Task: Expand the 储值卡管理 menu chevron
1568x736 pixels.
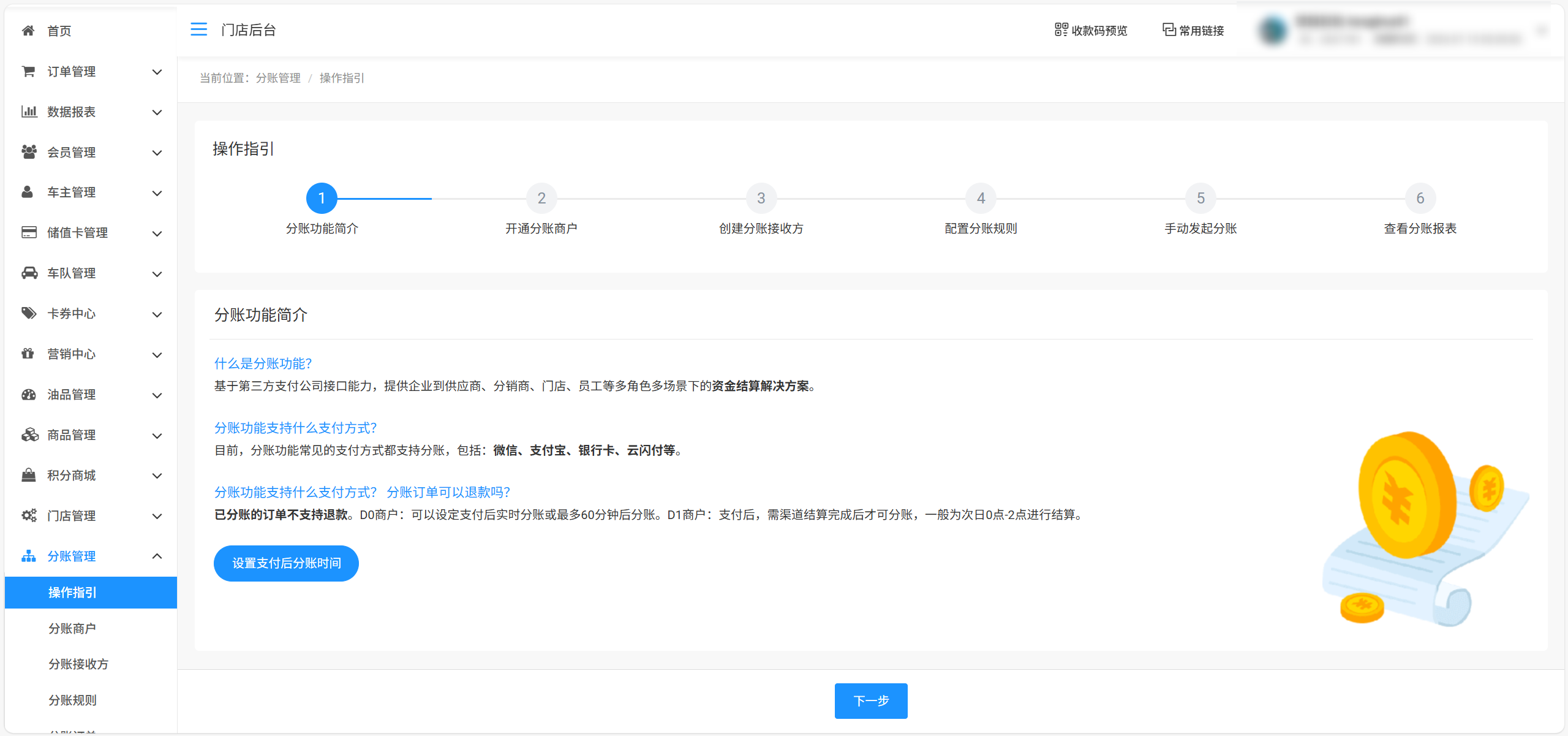Action: pos(157,233)
